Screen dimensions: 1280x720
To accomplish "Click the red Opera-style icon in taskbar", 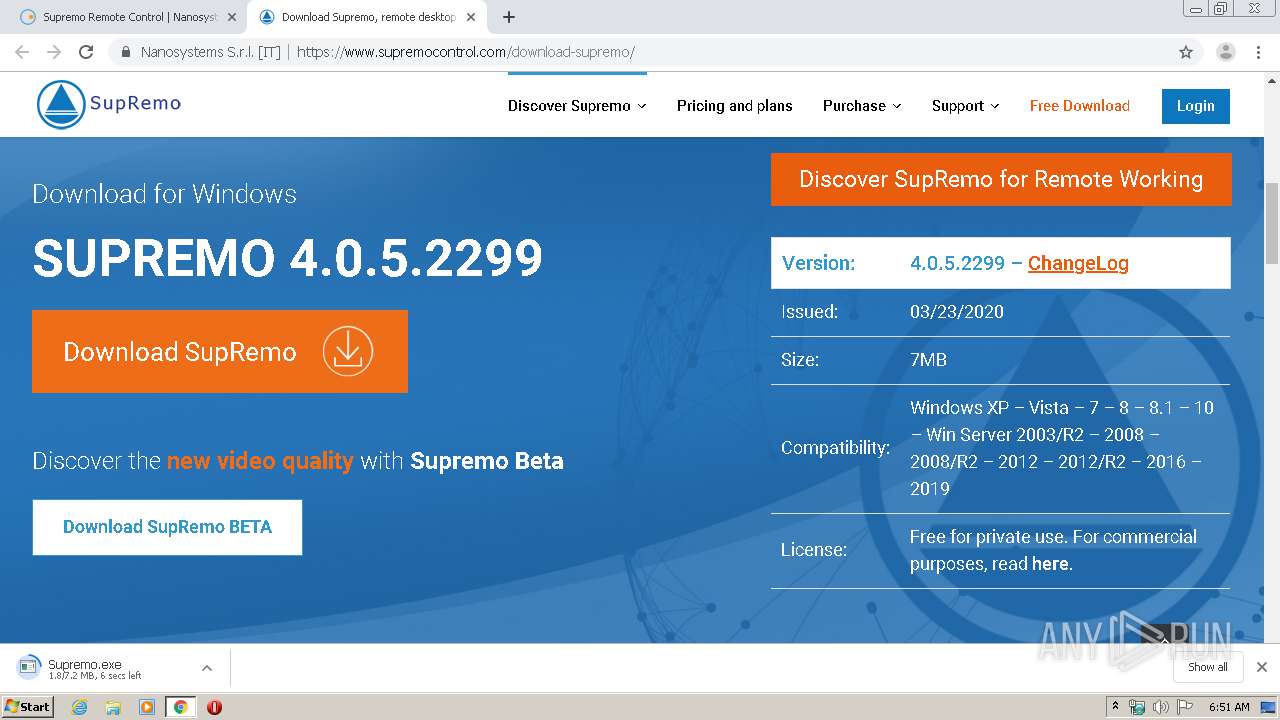I will [214, 707].
